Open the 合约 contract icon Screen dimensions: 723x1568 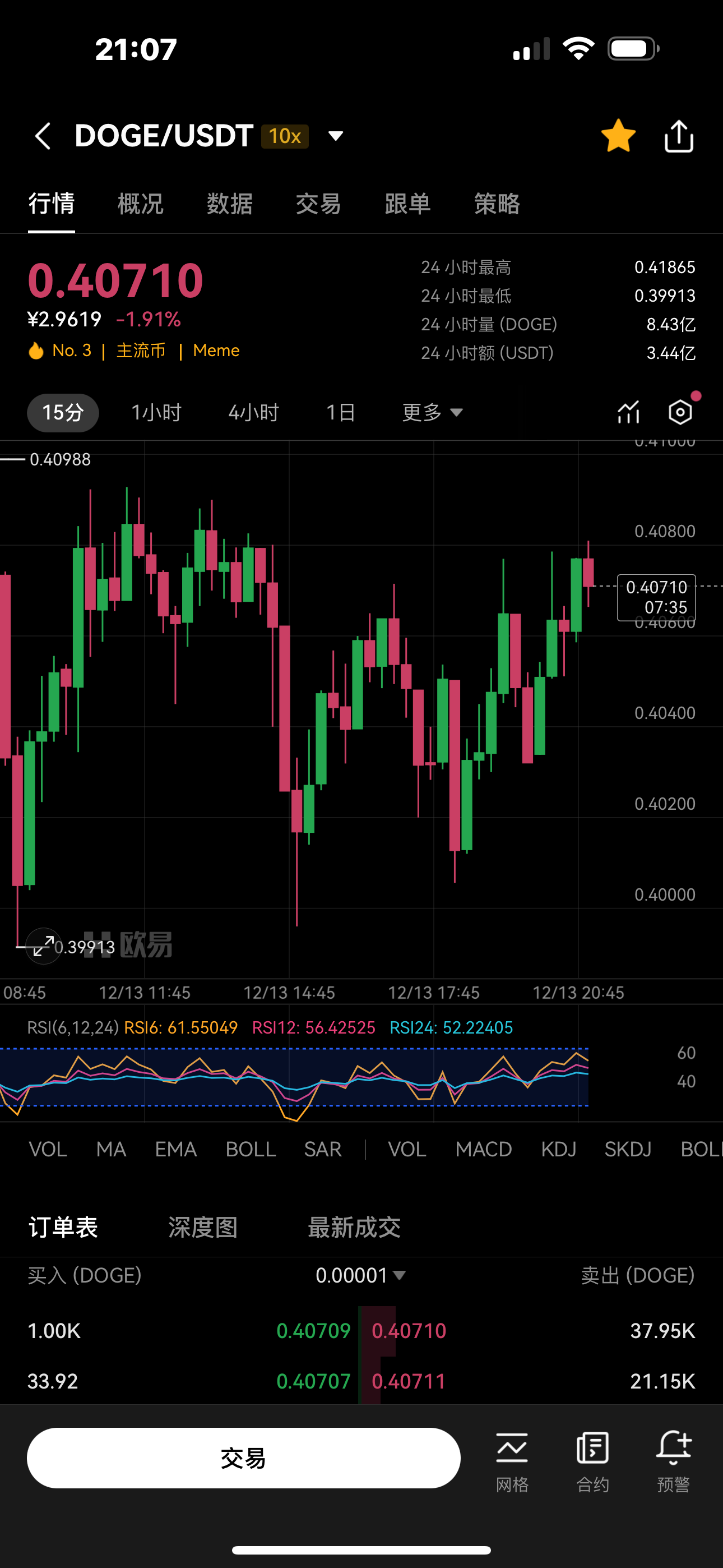[593, 1462]
